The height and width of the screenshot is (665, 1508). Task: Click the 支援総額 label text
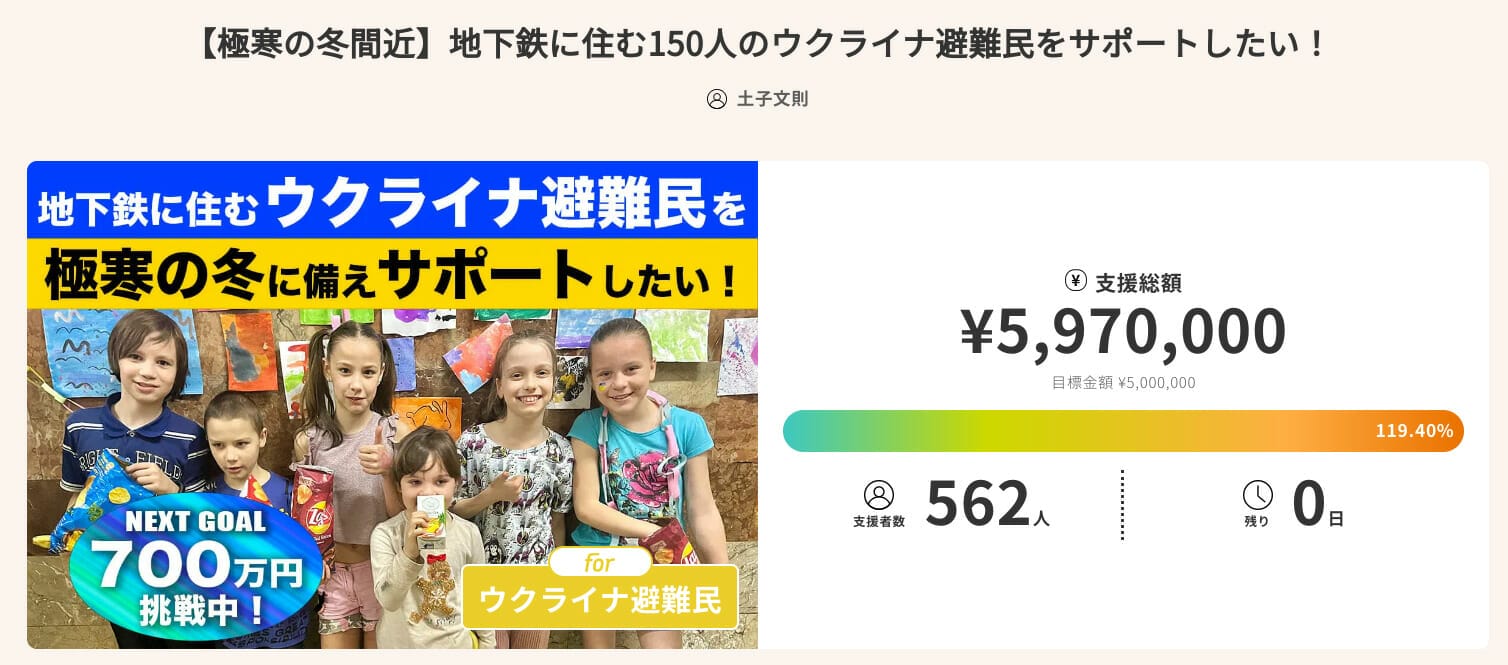[x=1138, y=283]
